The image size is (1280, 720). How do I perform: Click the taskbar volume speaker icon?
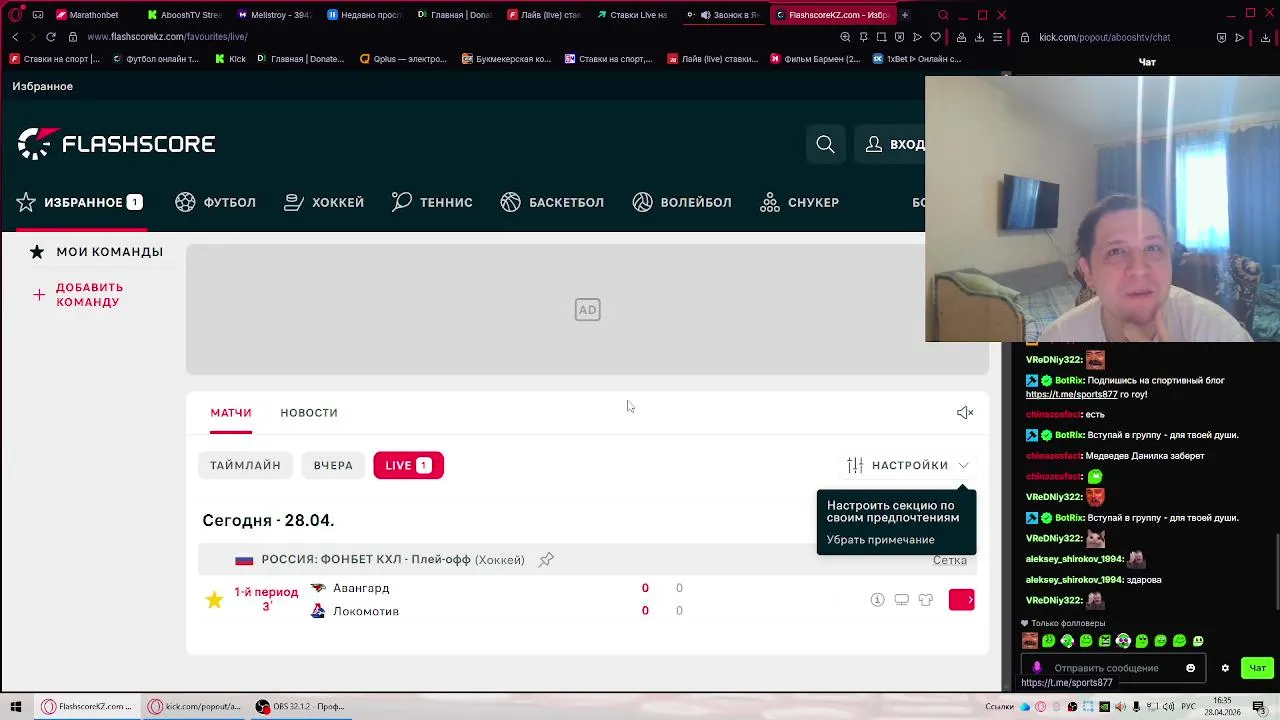(x=1167, y=706)
